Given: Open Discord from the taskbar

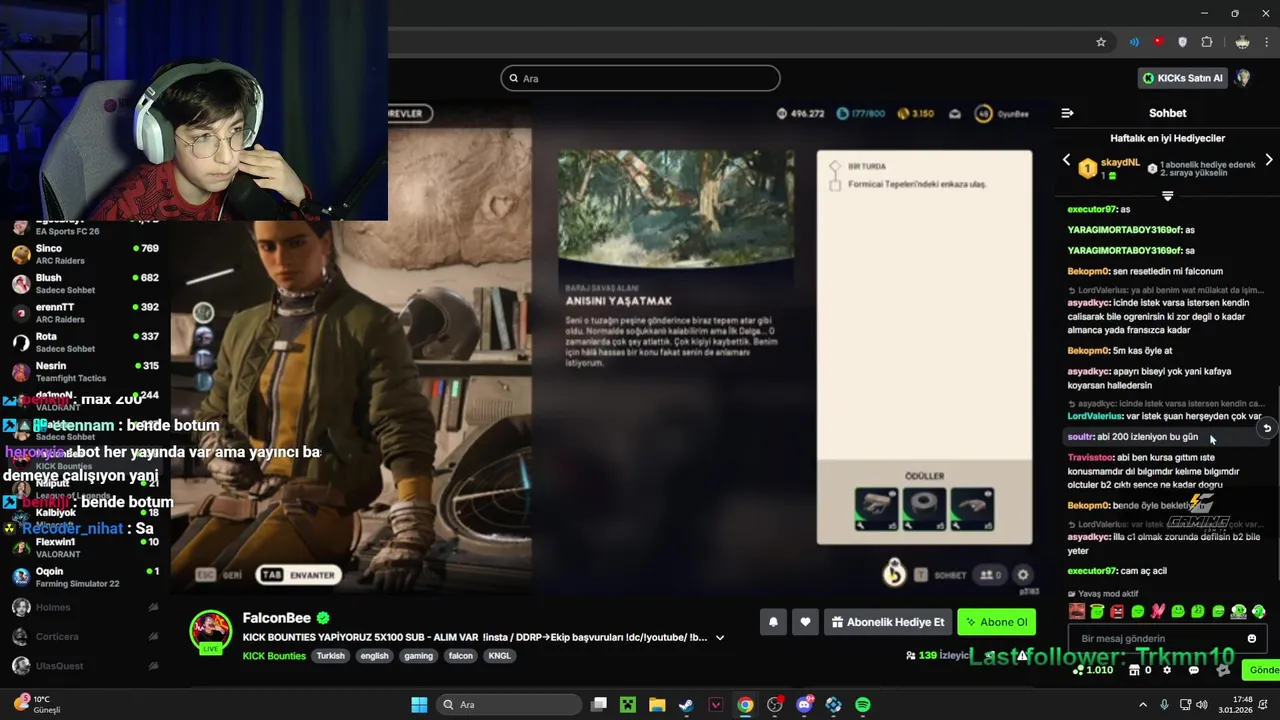Looking at the screenshot, I should 804,705.
